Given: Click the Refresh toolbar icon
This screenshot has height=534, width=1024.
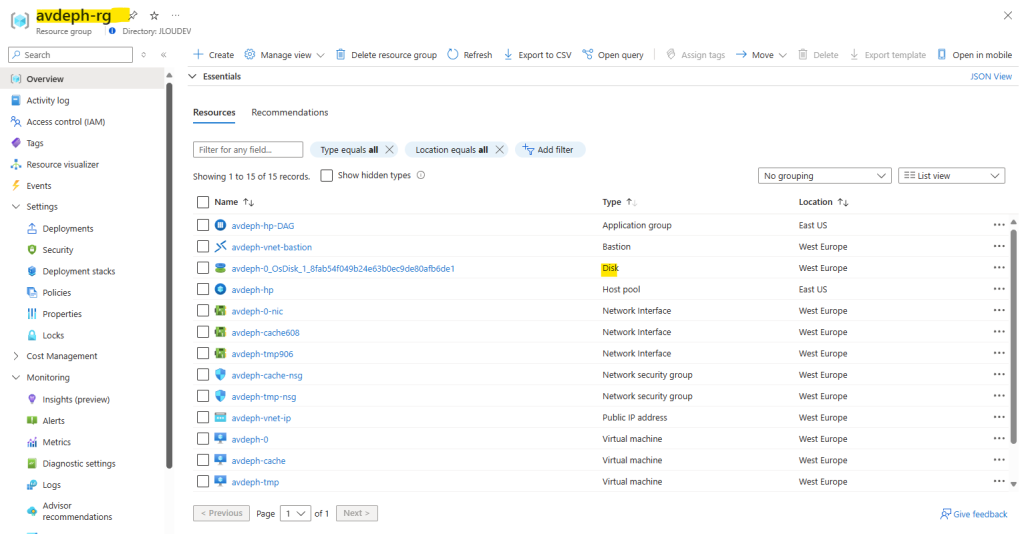Looking at the screenshot, I should coord(453,55).
